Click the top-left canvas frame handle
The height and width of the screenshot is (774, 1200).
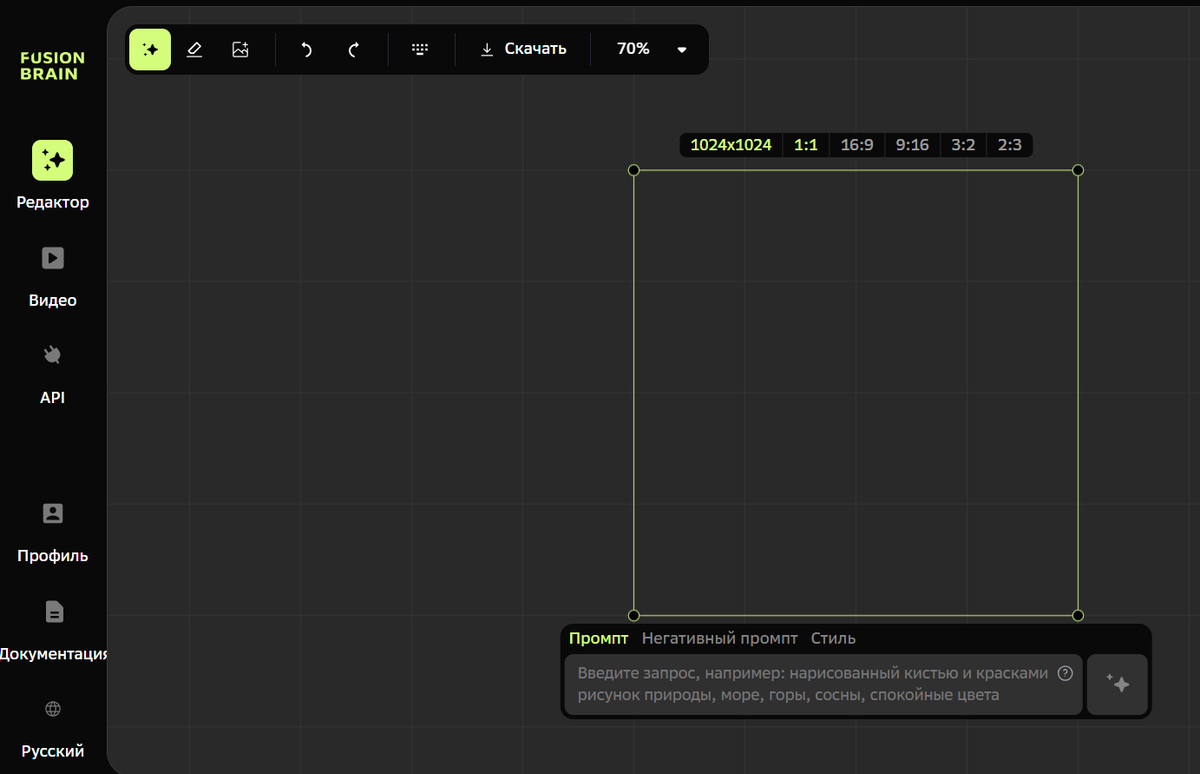coord(633,170)
